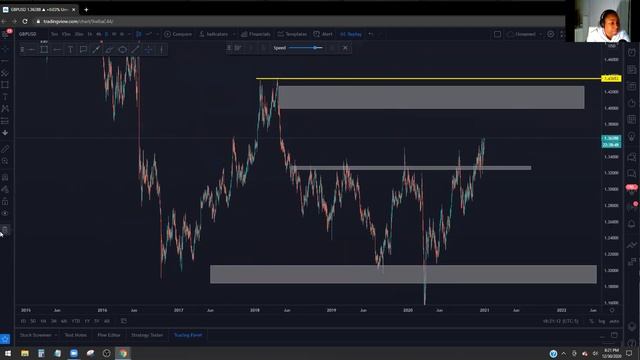This screenshot has height=360, width=640.
Task: Toggle stay in drawing mode icon
Action: coord(5,189)
